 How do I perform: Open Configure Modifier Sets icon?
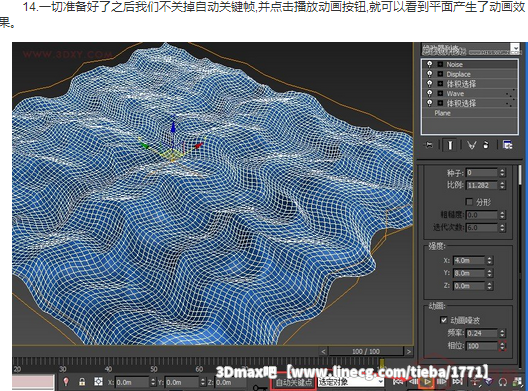point(507,145)
